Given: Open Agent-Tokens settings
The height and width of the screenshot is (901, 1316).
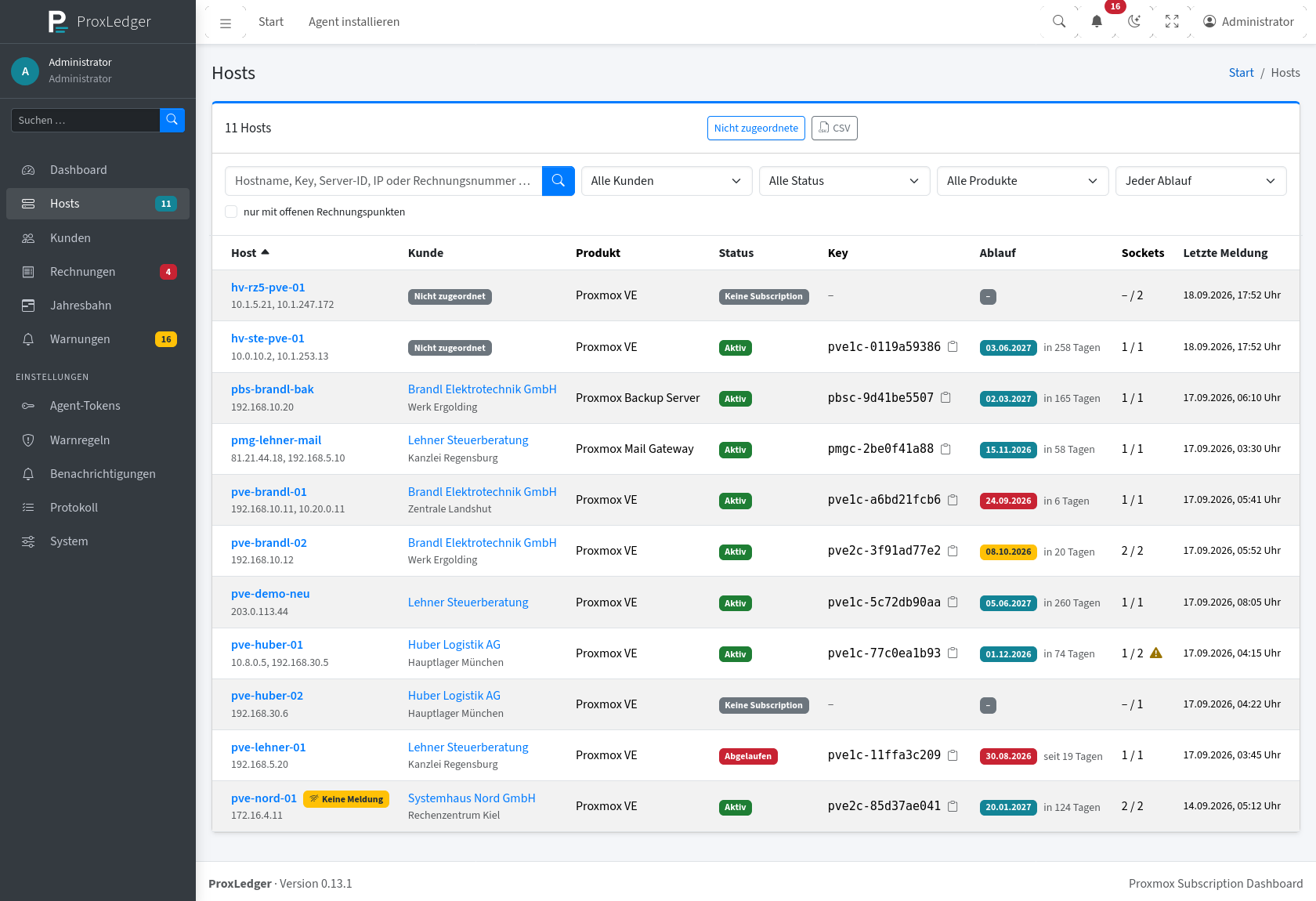Looking at the screenshot, I should pos(98,406).
